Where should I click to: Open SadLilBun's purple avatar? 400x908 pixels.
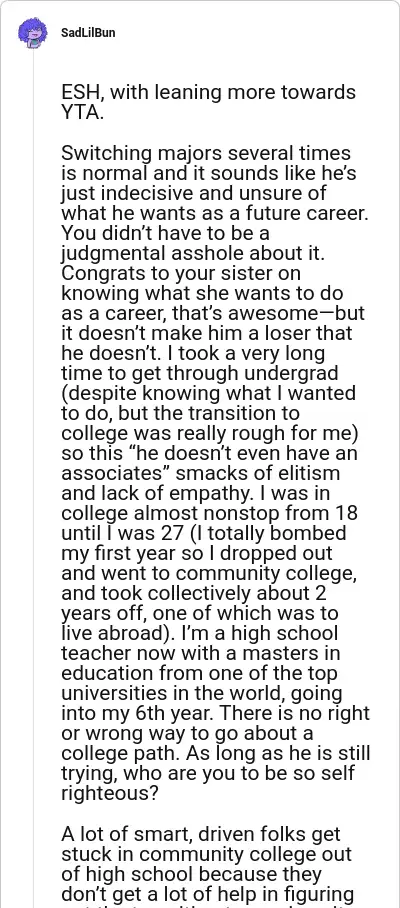pos(33,33)
